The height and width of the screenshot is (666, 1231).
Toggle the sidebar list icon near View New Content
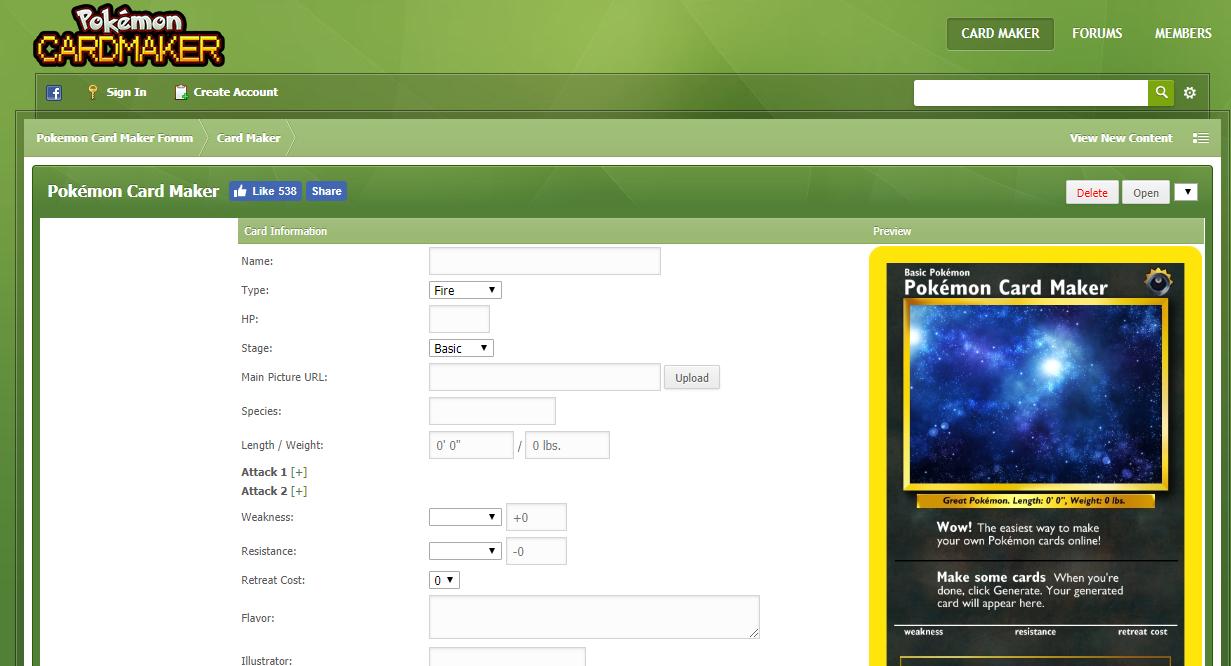click(1201, 138)
